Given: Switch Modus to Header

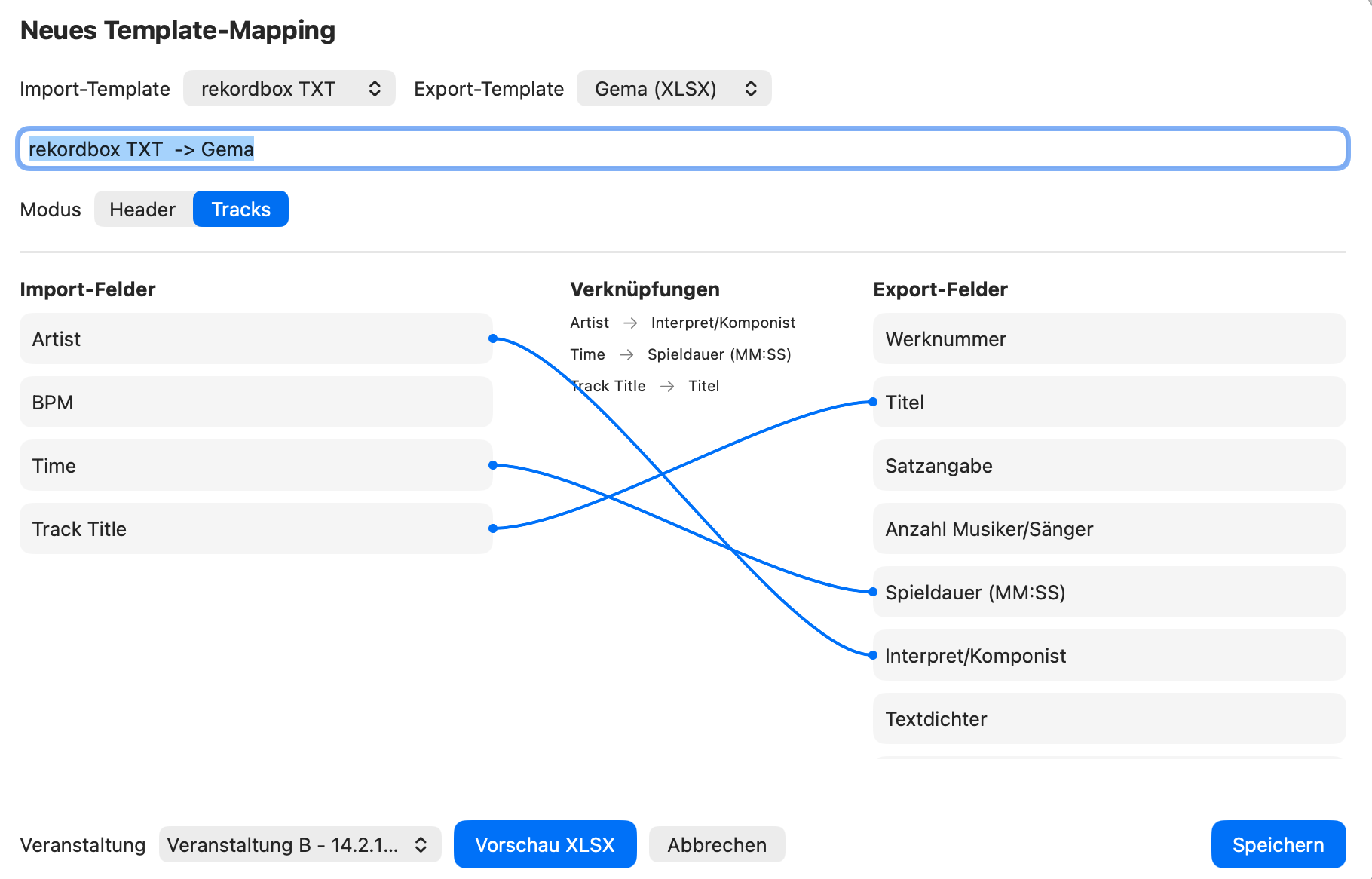Looking at the screenshot, I should tap(143, 209).
